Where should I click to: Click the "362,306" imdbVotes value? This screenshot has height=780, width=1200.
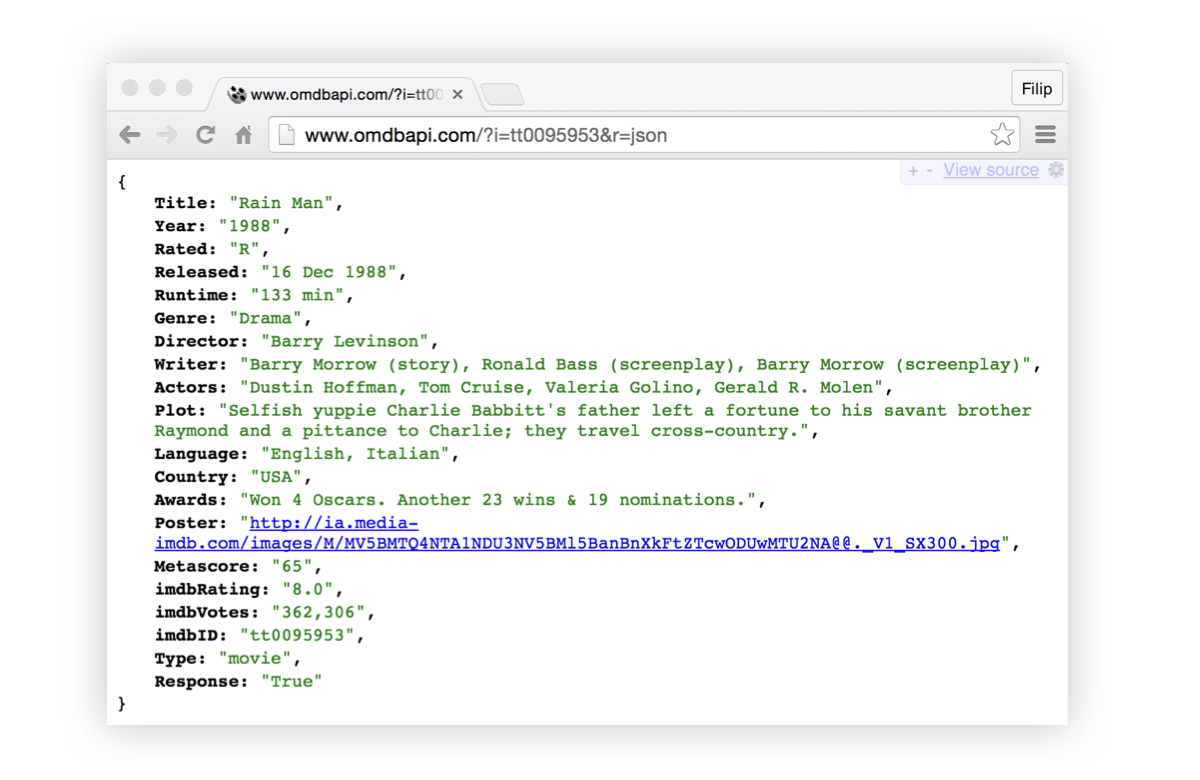pos(318,613)
